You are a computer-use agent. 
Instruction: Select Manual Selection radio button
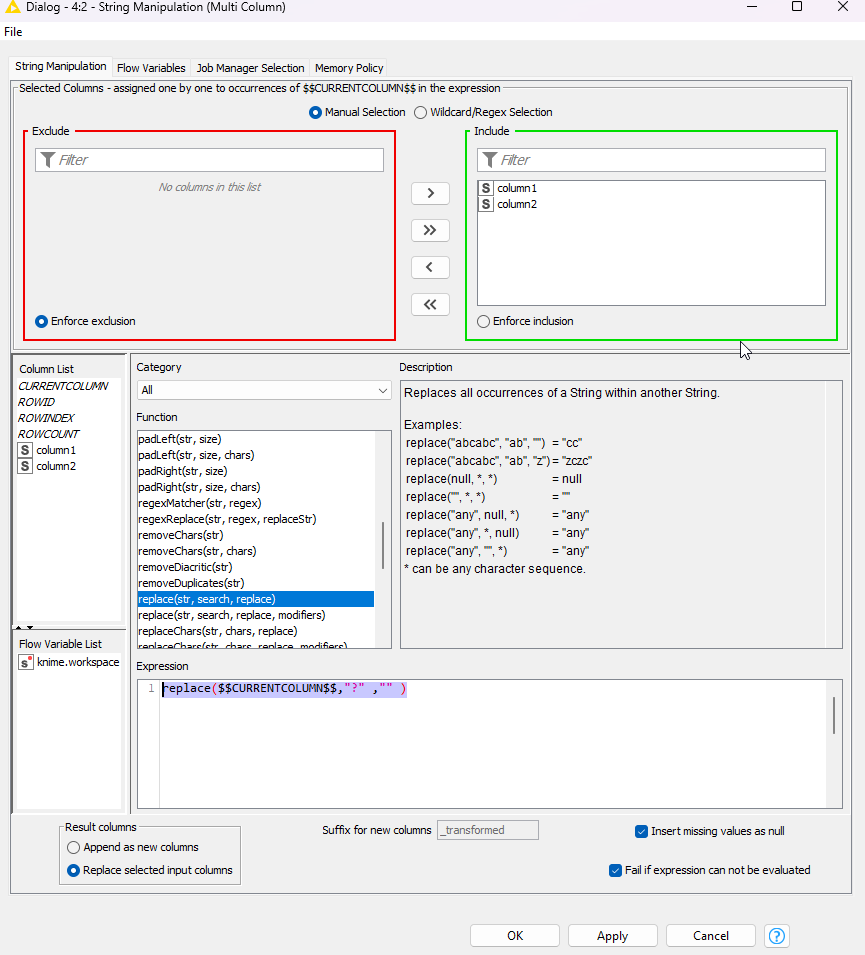coord(315,113)
